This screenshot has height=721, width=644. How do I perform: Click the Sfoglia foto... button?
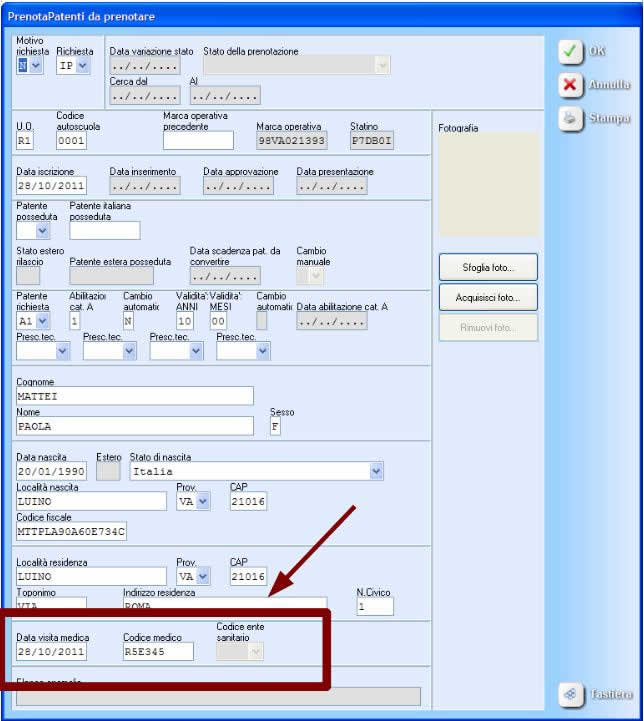coord(488,267)
